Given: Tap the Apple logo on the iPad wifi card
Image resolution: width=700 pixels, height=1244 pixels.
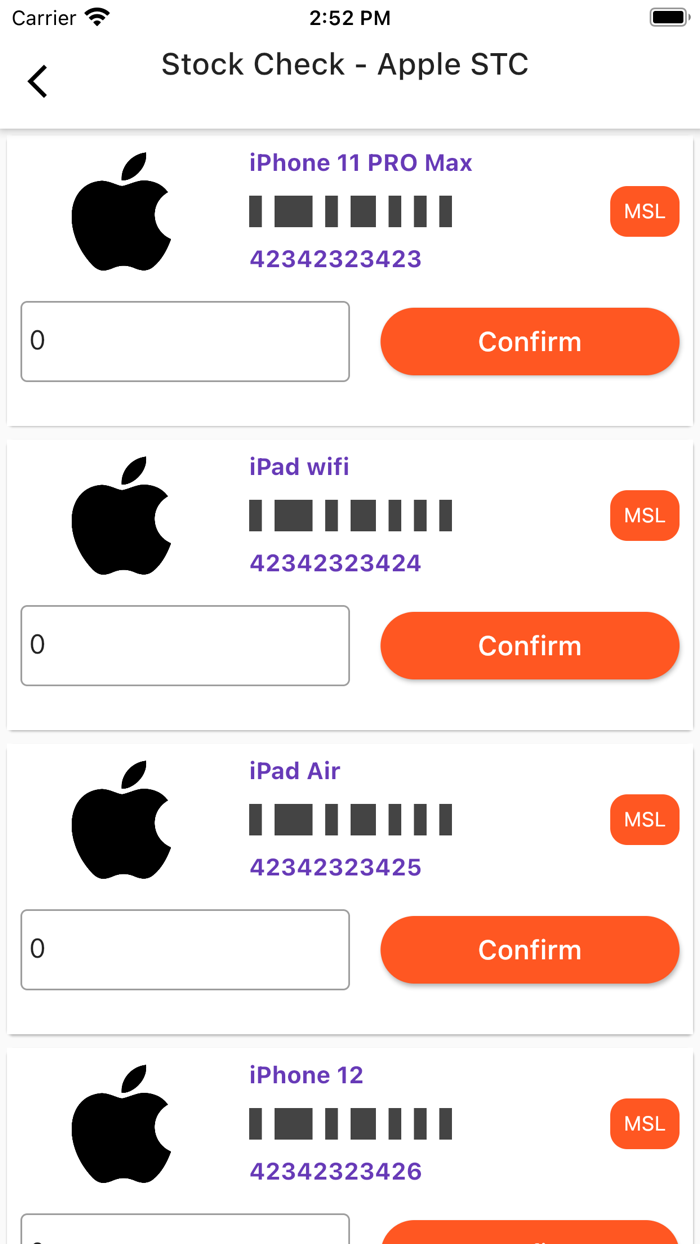Looking at the screenshot, I should (122, 515).
